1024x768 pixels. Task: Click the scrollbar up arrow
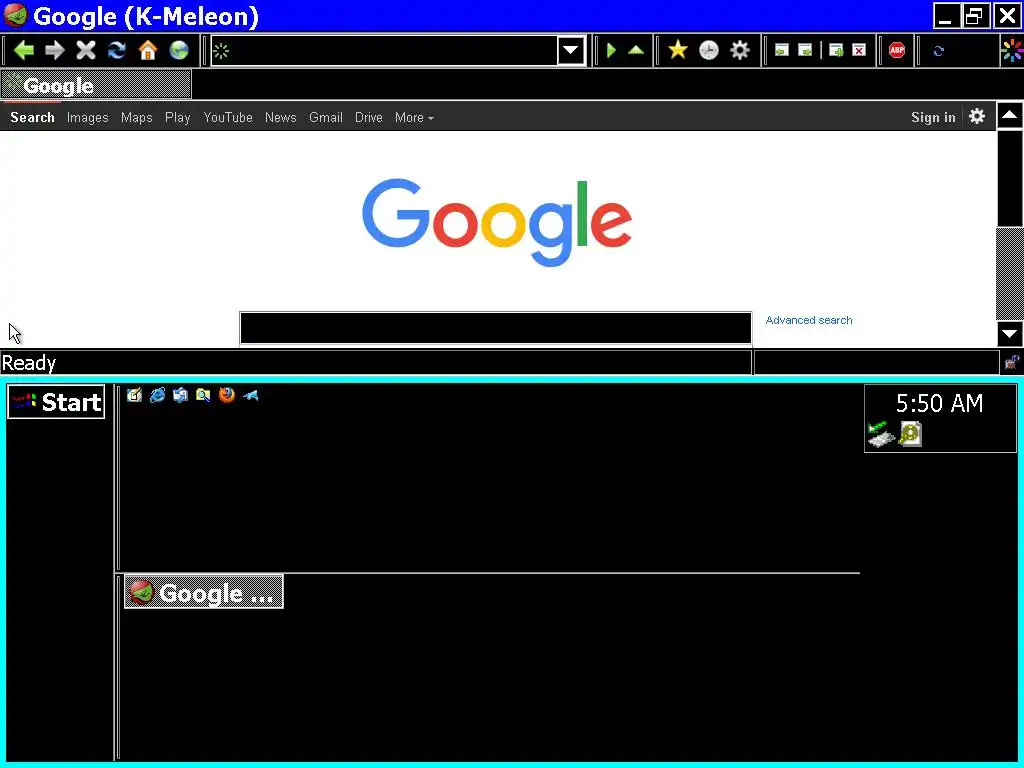pyautogui.click(x=1010, y=116)
